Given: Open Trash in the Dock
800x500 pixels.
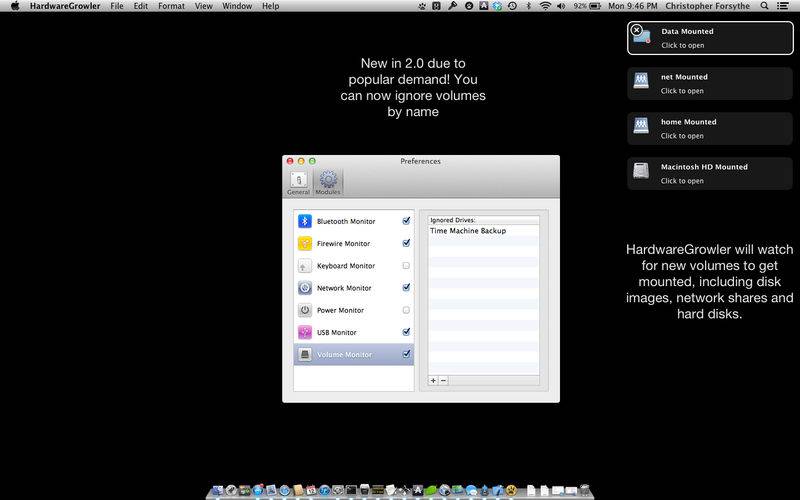Looking at the screenshot, I should click(x=585, y=491).
